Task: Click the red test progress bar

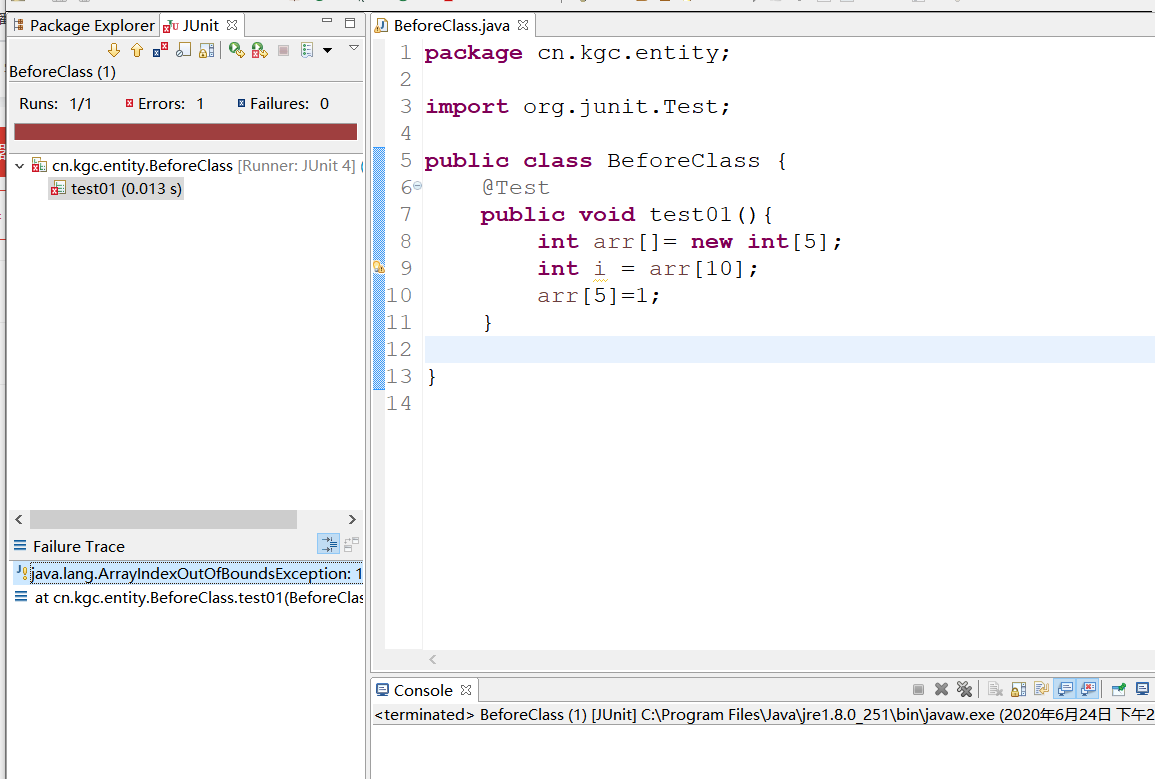Action: pos(184,131)
